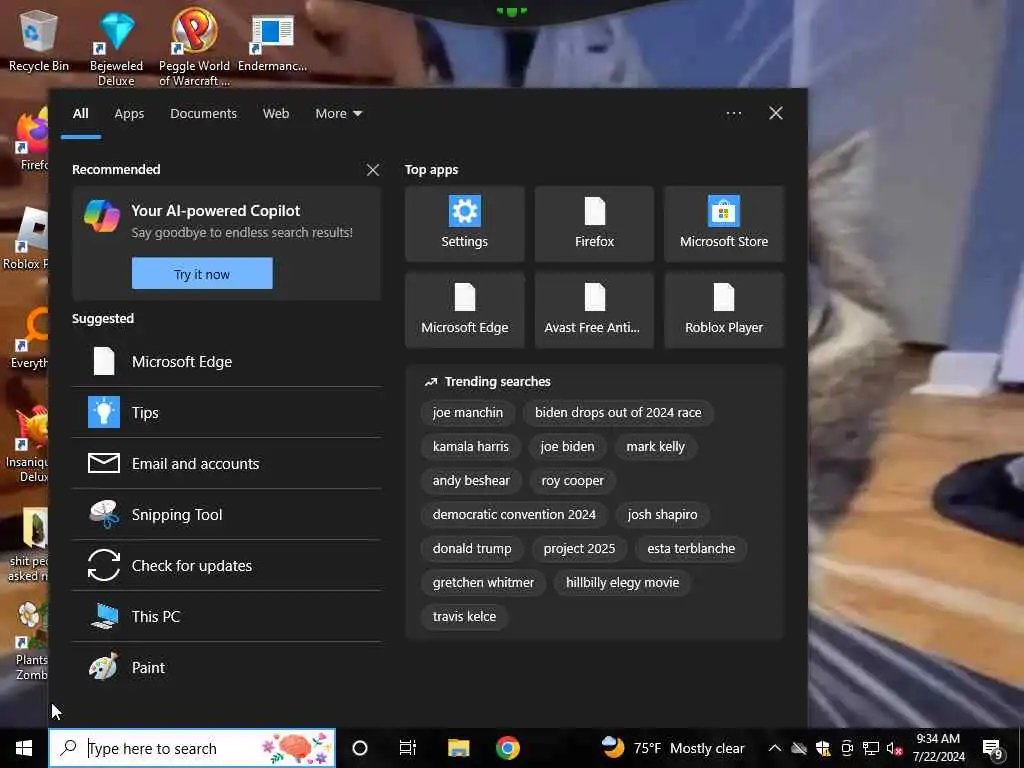The height and width of the screenshot is (768, 1024).
Task: Show hidden system tray icons
Action: point(775,748)
